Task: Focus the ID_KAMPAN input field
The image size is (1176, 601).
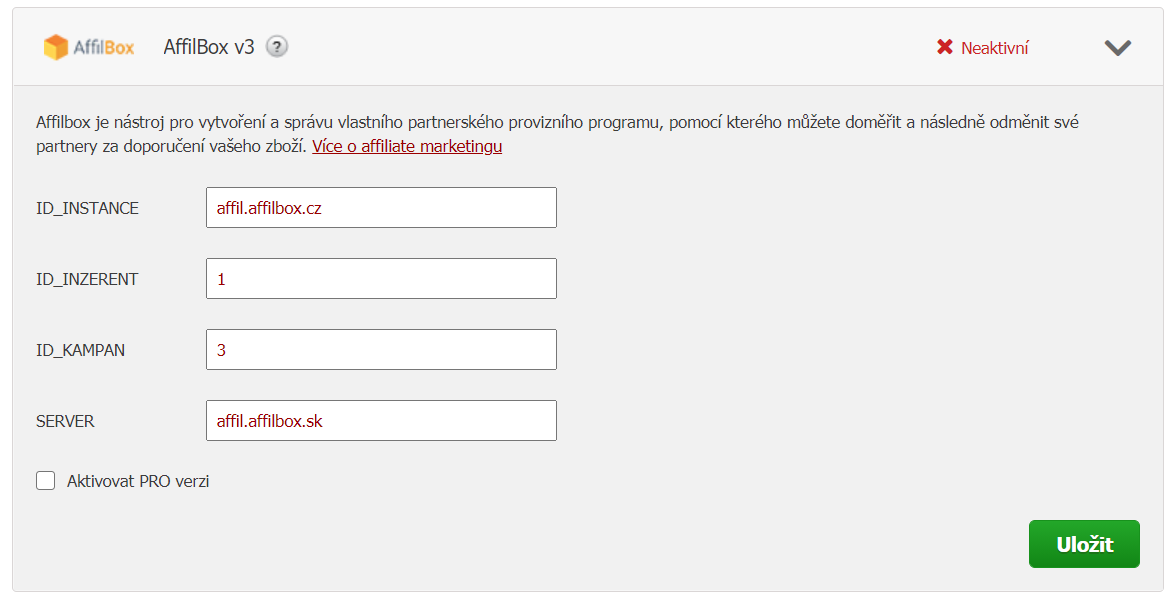Action: (x=381, y=350)
